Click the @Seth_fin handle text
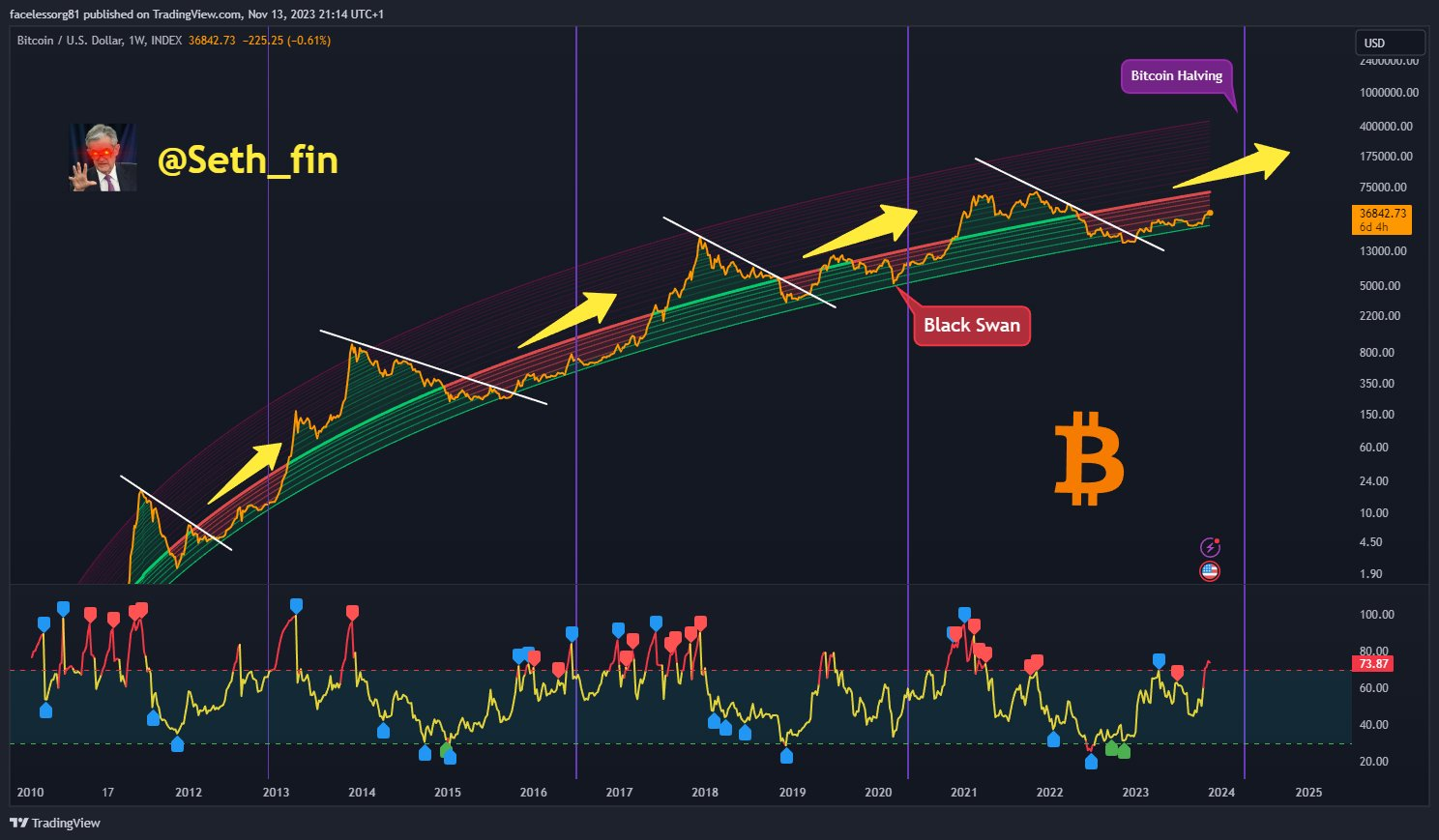This screenshot has width=1439, height=840. (x=248, y=160)
